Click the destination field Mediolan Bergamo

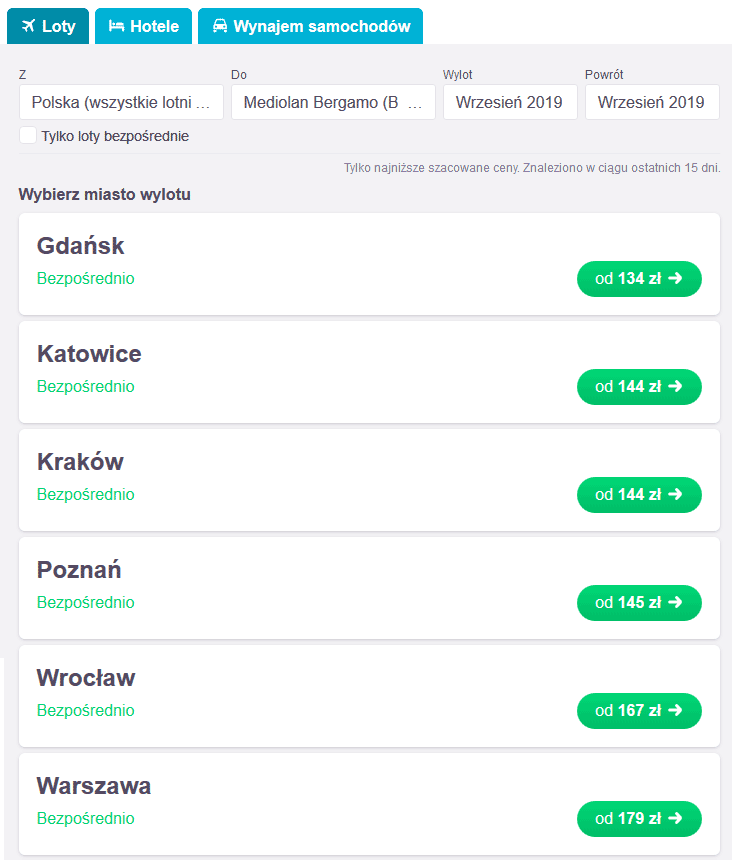pyautogui.click(x=333, y=102)
